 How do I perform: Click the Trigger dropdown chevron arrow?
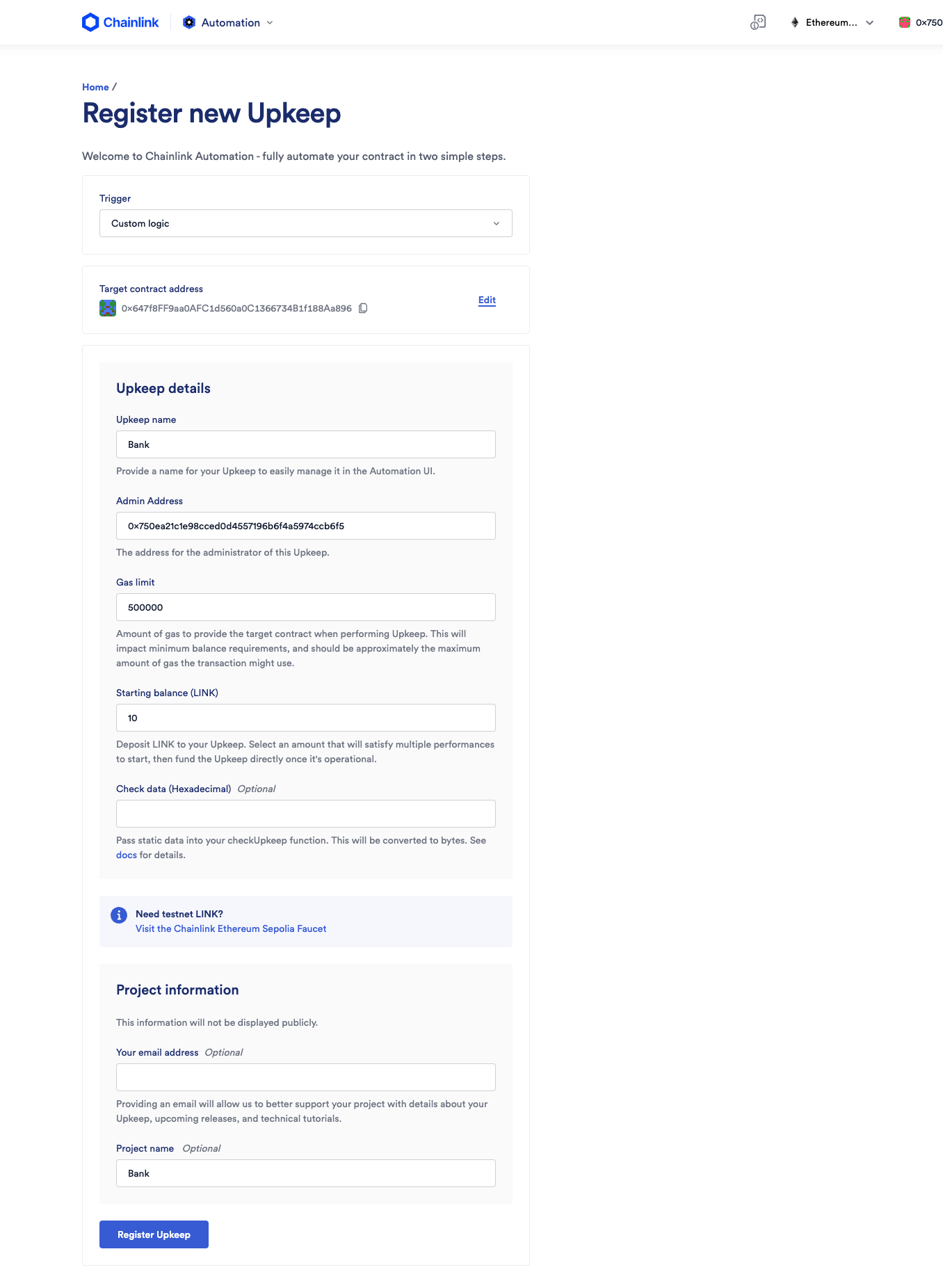tap(497, 223)
